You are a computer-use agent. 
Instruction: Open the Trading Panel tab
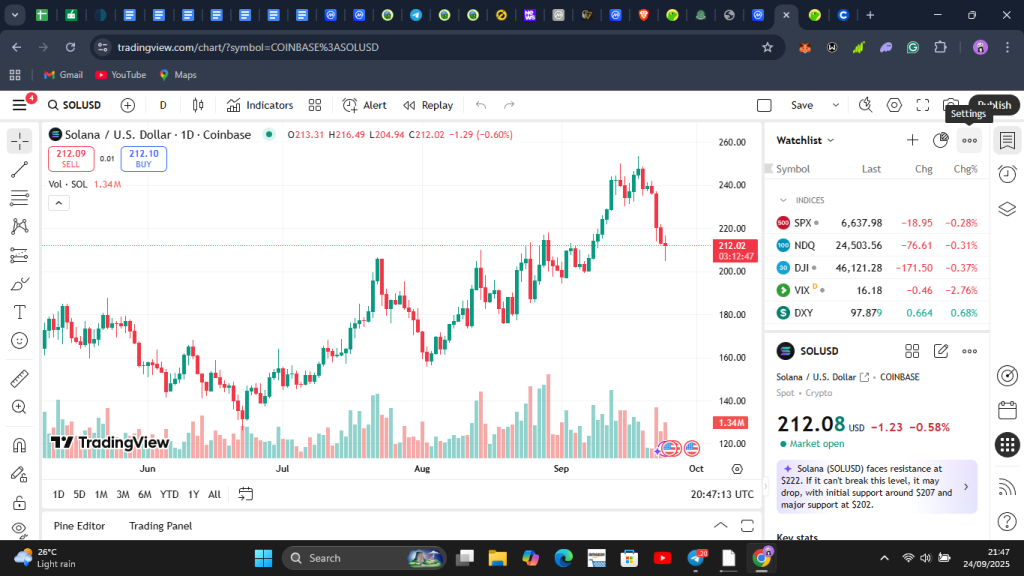(x=160, y=526)
